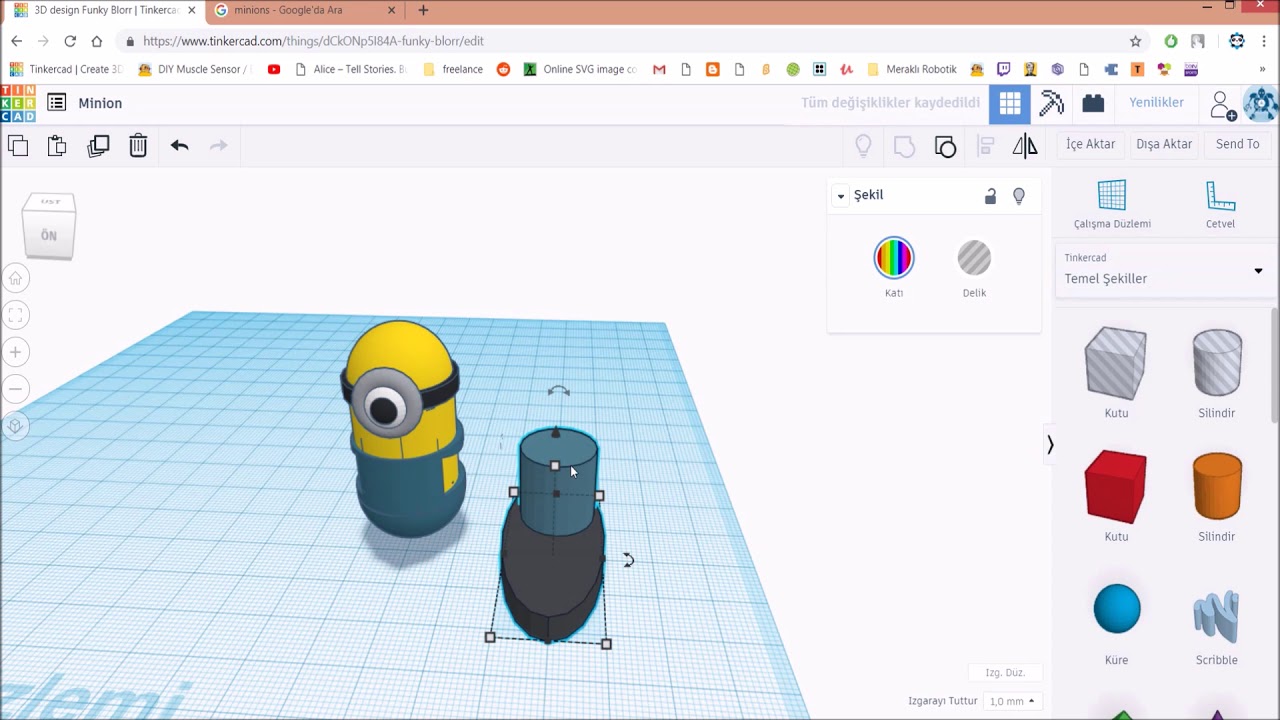Open the Online SVG image bookmark
This screenshot has width=1280, height=720.
click(580, 69)
